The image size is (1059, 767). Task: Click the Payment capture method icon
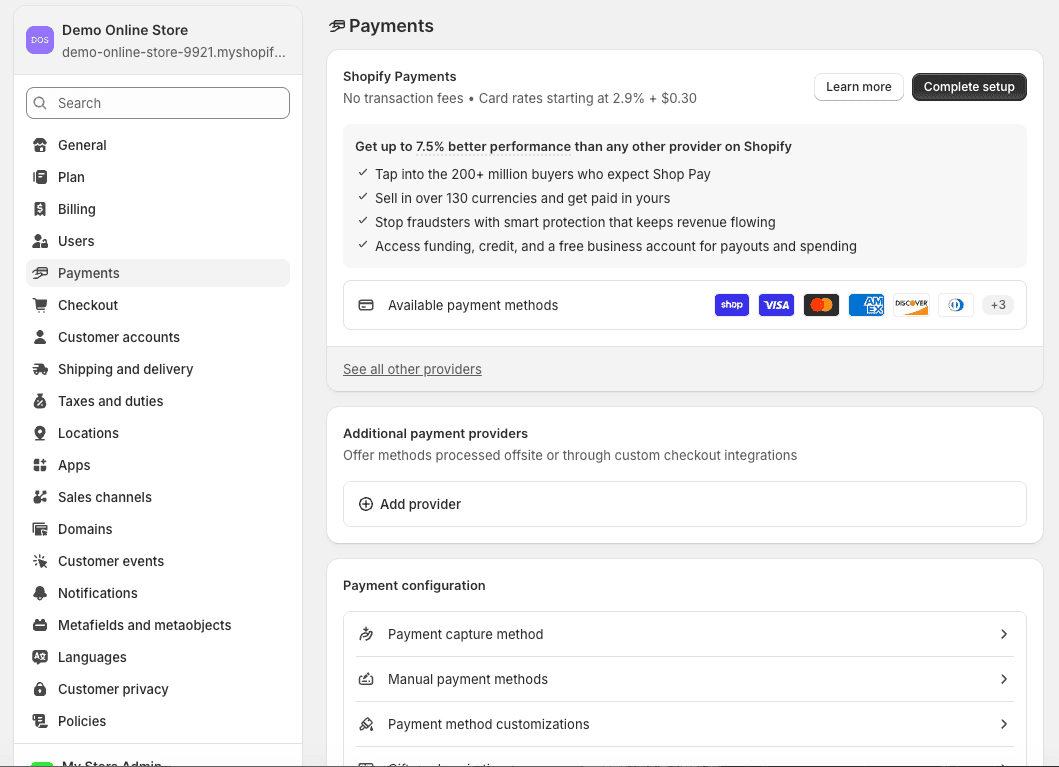[366, 634]
